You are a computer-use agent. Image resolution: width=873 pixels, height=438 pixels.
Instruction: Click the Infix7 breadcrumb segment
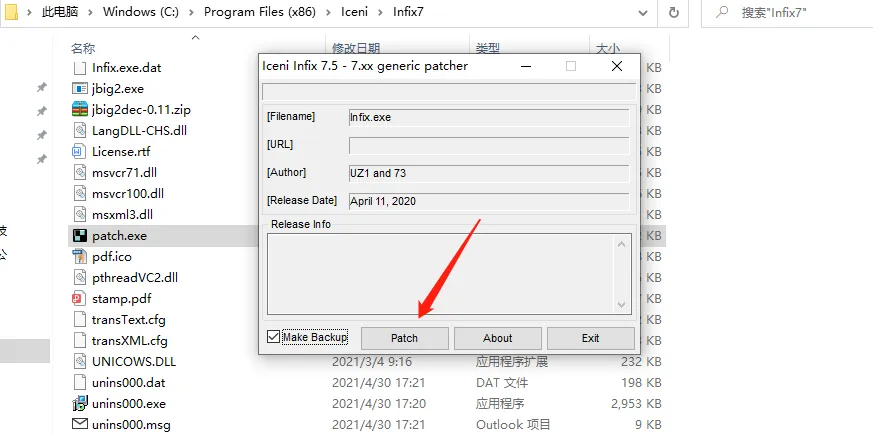tap(408, 12)
